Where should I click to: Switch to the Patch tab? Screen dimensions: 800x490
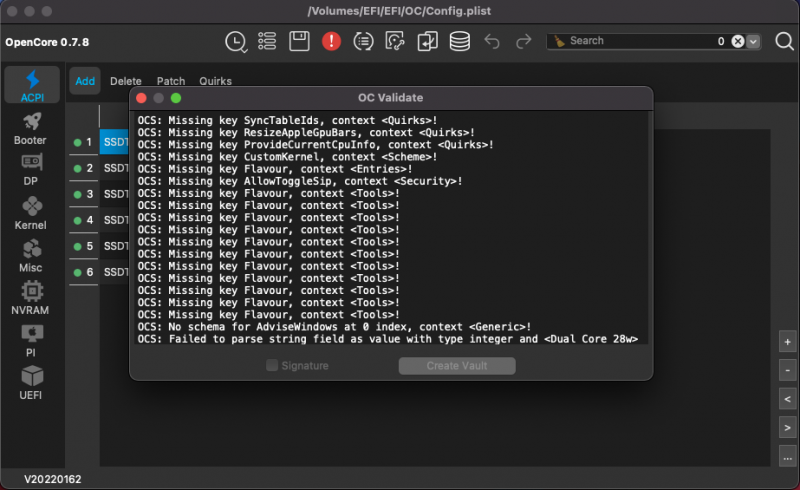pos(171,81)
